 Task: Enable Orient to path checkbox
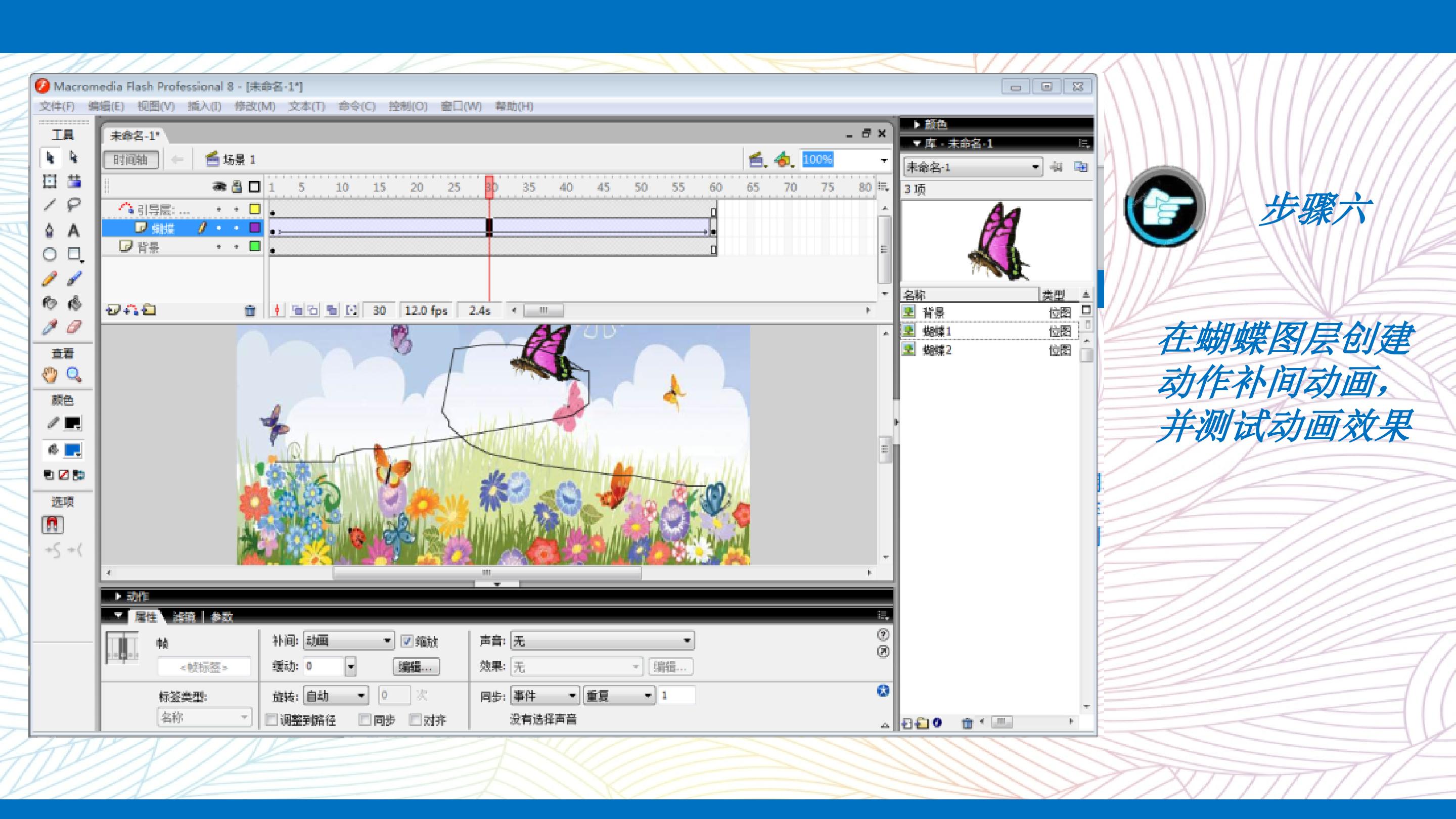coord(272,719)
